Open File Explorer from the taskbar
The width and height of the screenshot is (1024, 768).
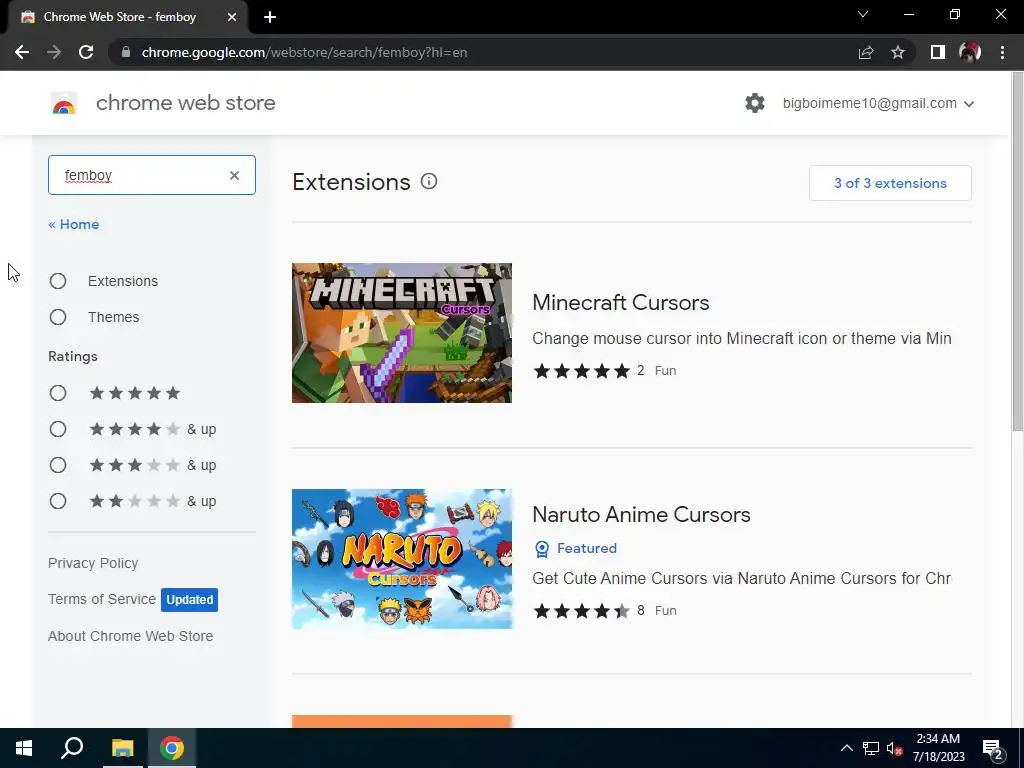pos(122,748)
